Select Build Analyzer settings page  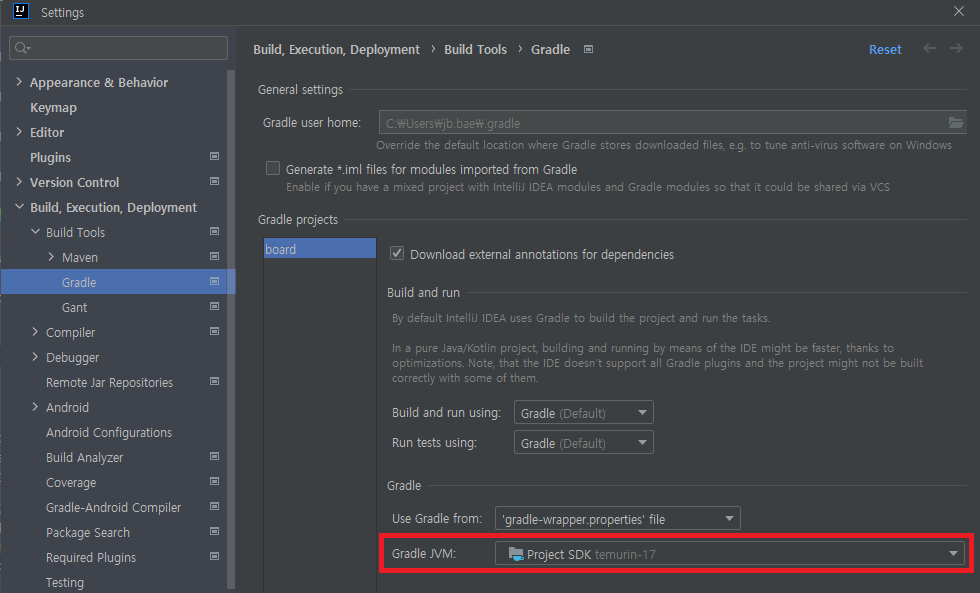[84, 457]
